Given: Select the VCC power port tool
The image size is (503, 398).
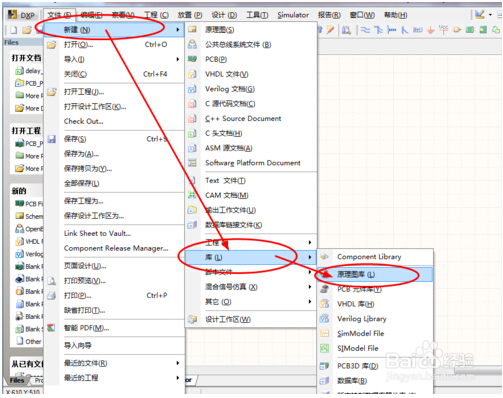Looking at the screenshot, I should pos(443,29).
